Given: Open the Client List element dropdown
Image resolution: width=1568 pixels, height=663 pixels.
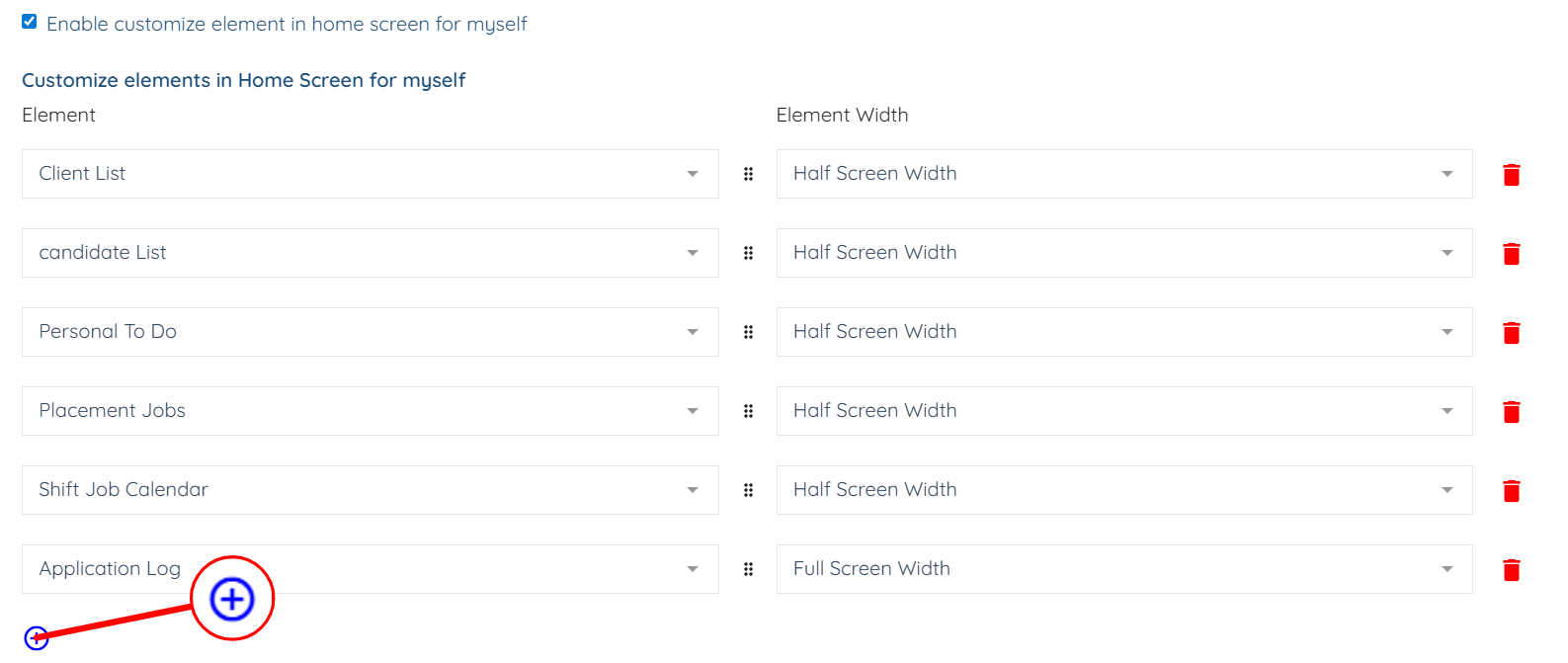Looking at the screenshot, I should (x=370, y=174).
